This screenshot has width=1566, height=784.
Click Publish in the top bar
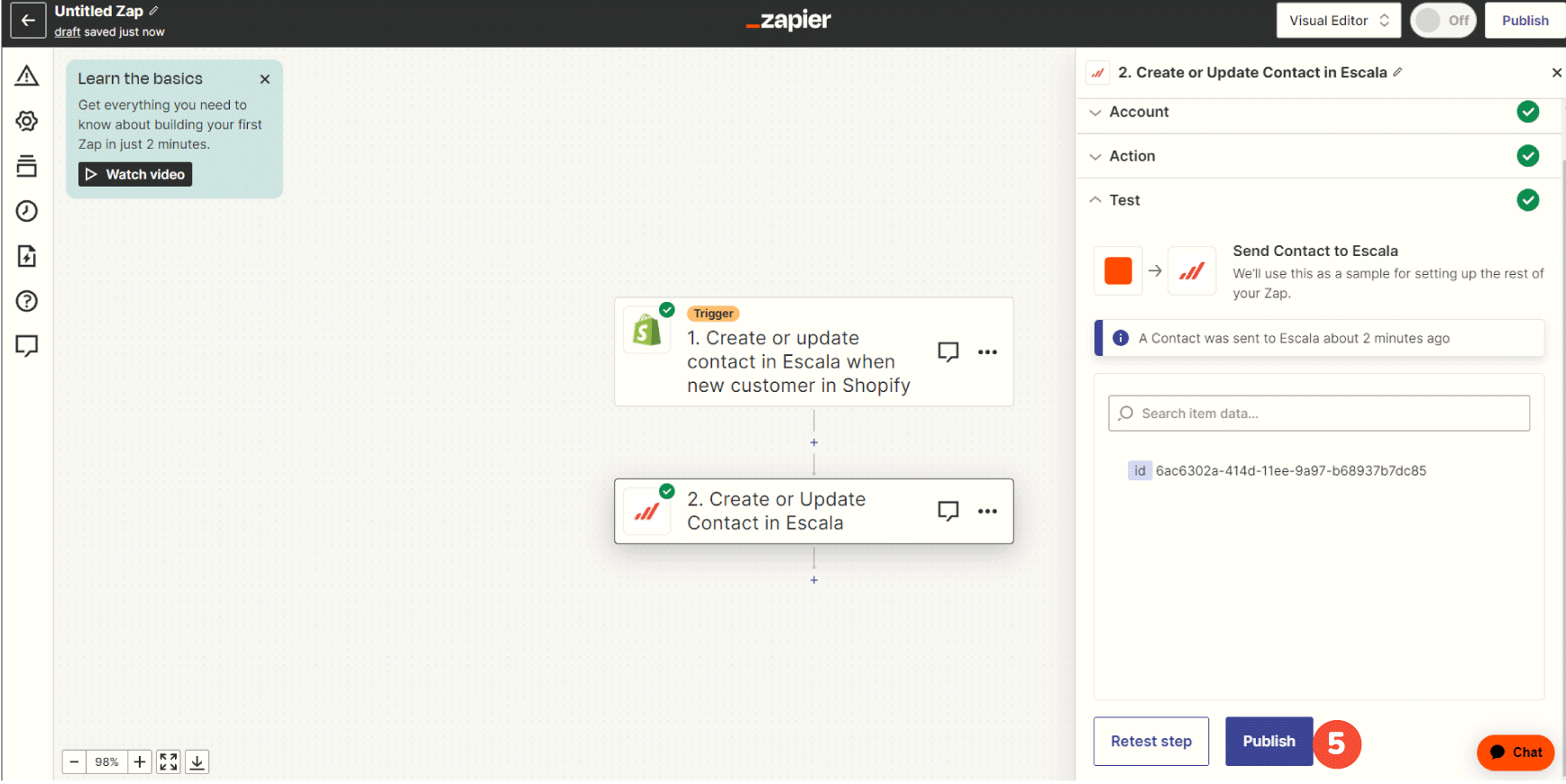(x=1525, y=21)
